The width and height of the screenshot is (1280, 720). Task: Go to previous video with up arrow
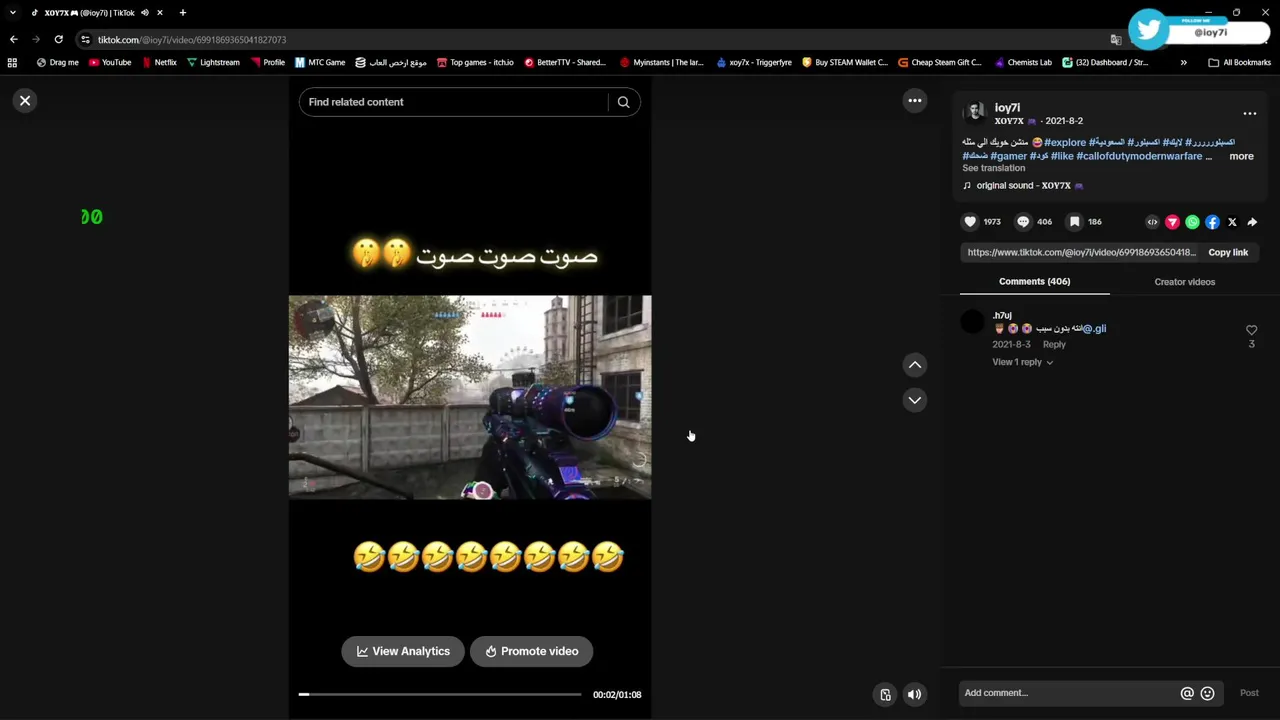point(914,365)
